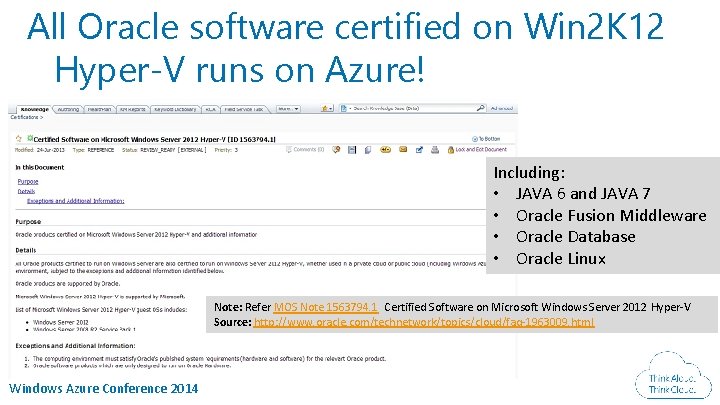Select the Keyword Dictionary tab

point(175,109)
